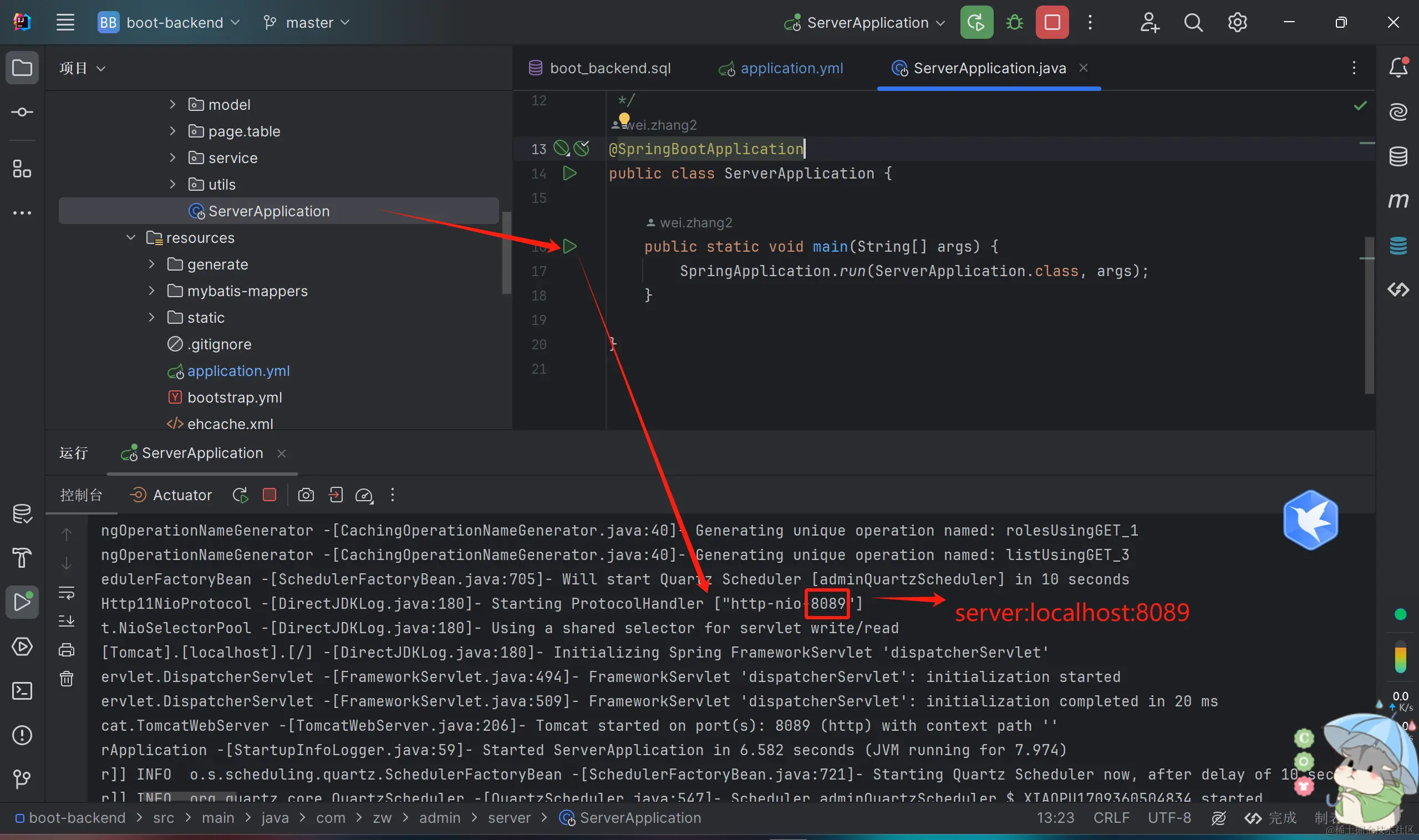The image size is (1419, 840).
Task: Open the Terminal tool window
Action: click(x=22, y=690)
